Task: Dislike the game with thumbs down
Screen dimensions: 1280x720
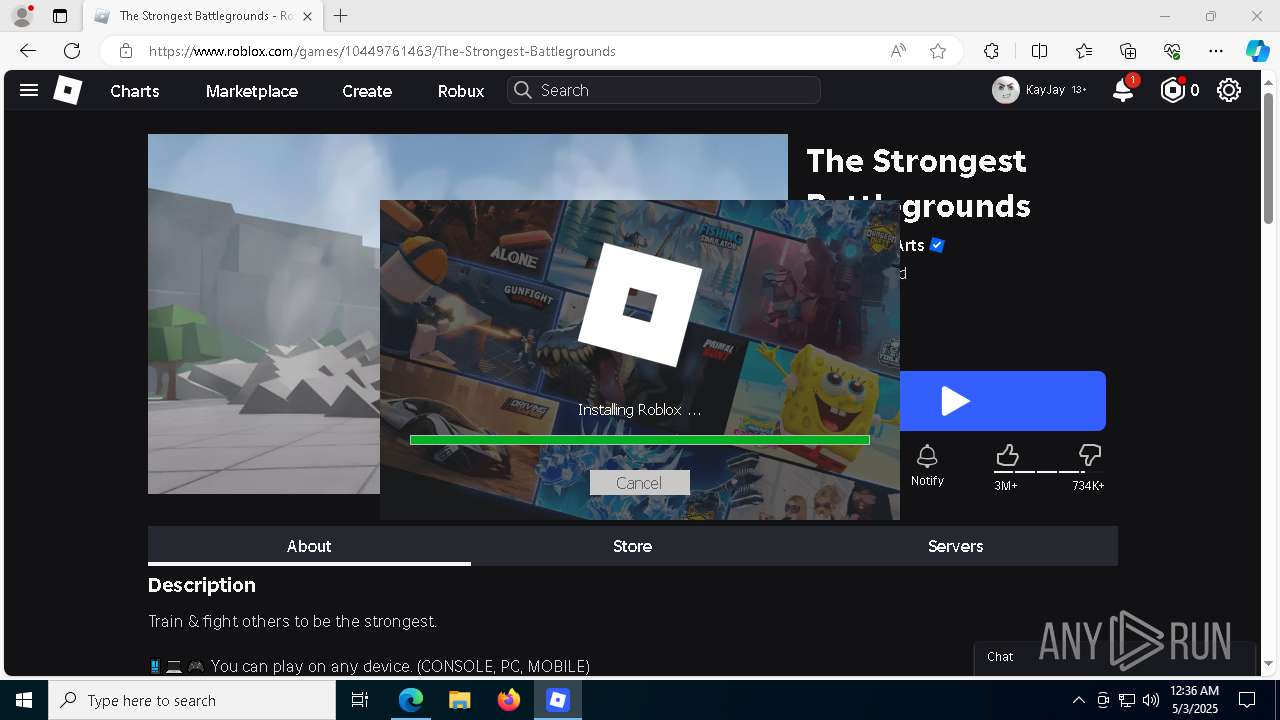Action: click(x=1089, y=457)
